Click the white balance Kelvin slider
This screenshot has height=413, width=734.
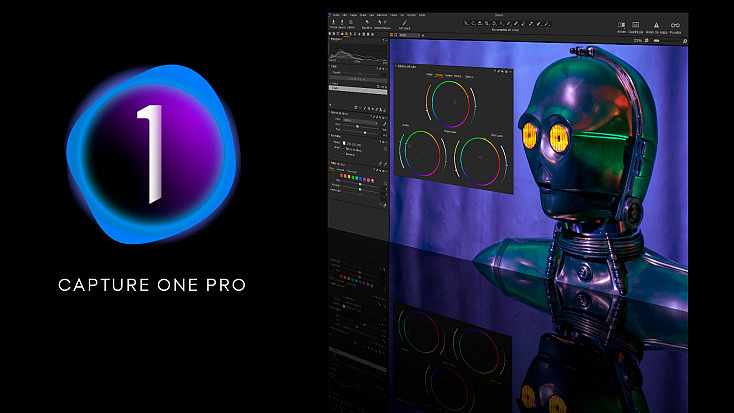pyautogui.click(x=361, y=126)
